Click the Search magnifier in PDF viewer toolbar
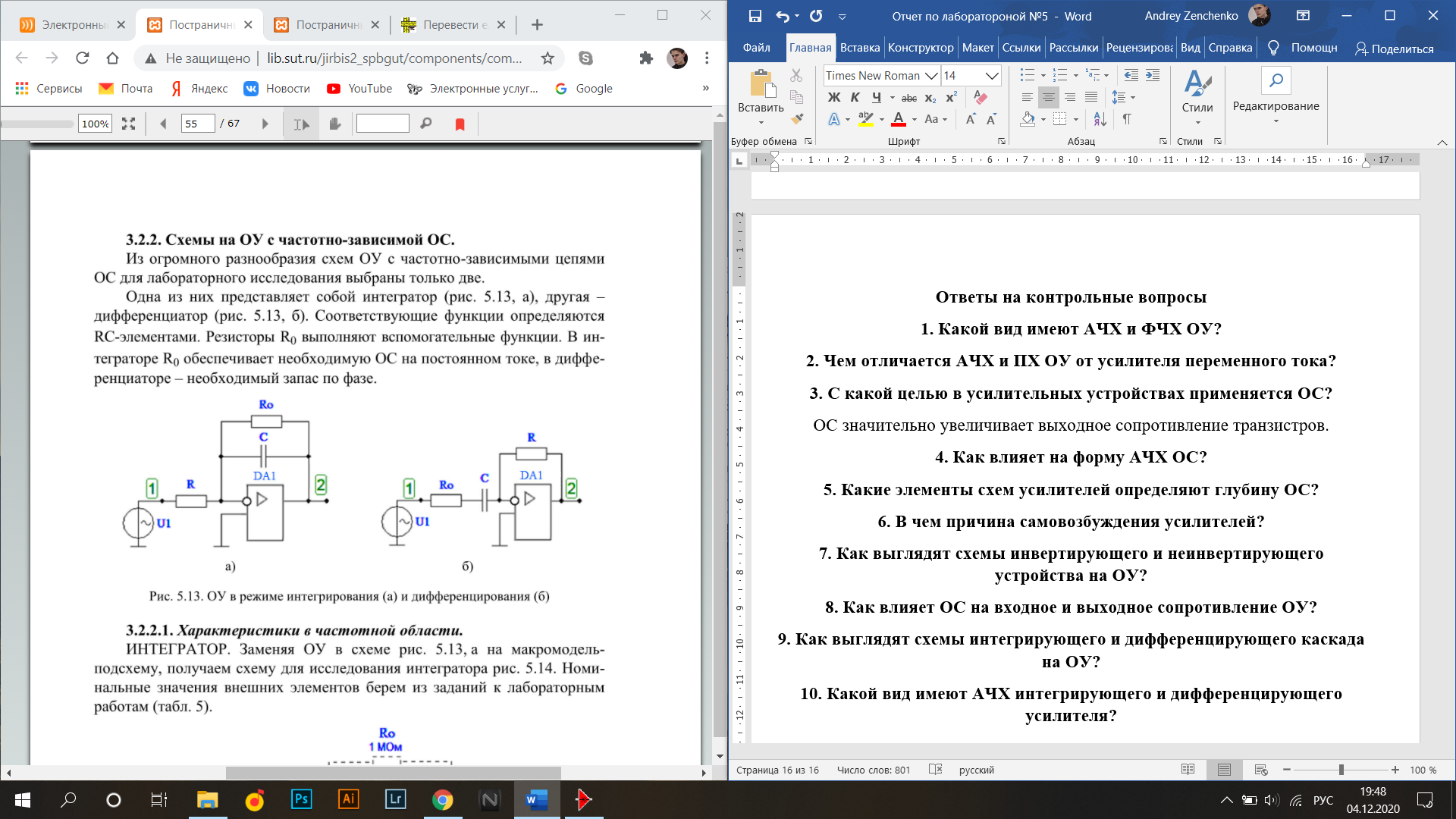This screenshot has height=819, width=1456. (425, 124)
